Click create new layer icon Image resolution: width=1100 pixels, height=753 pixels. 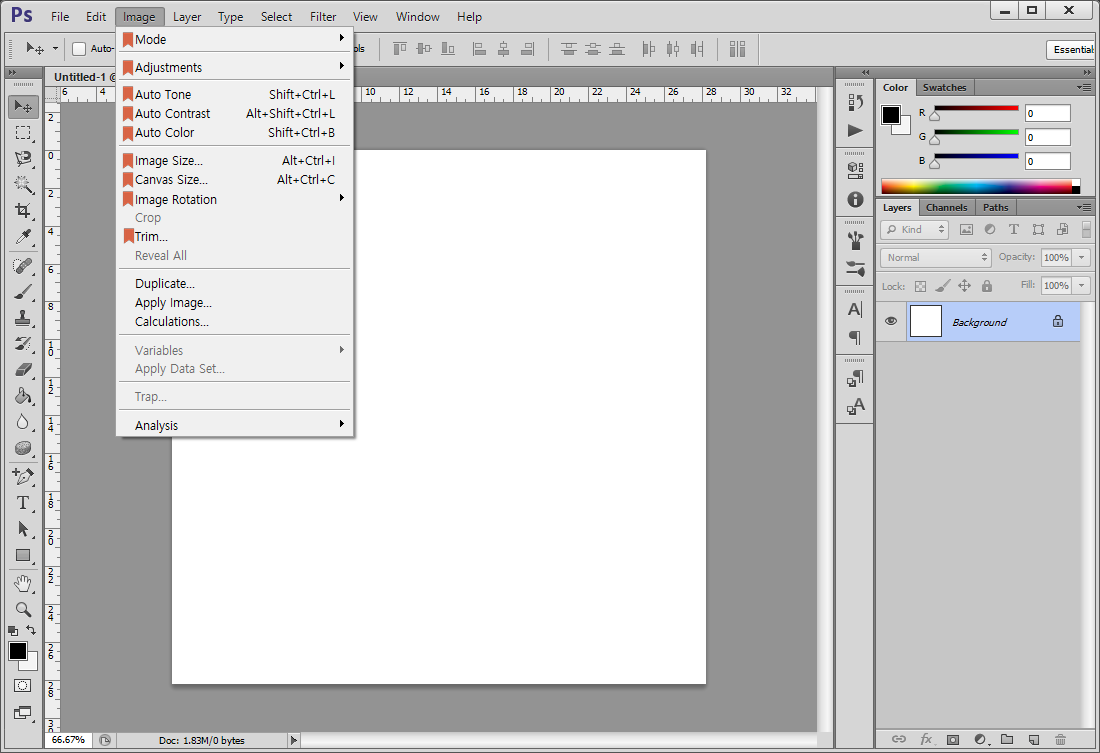click(1033, 739)
